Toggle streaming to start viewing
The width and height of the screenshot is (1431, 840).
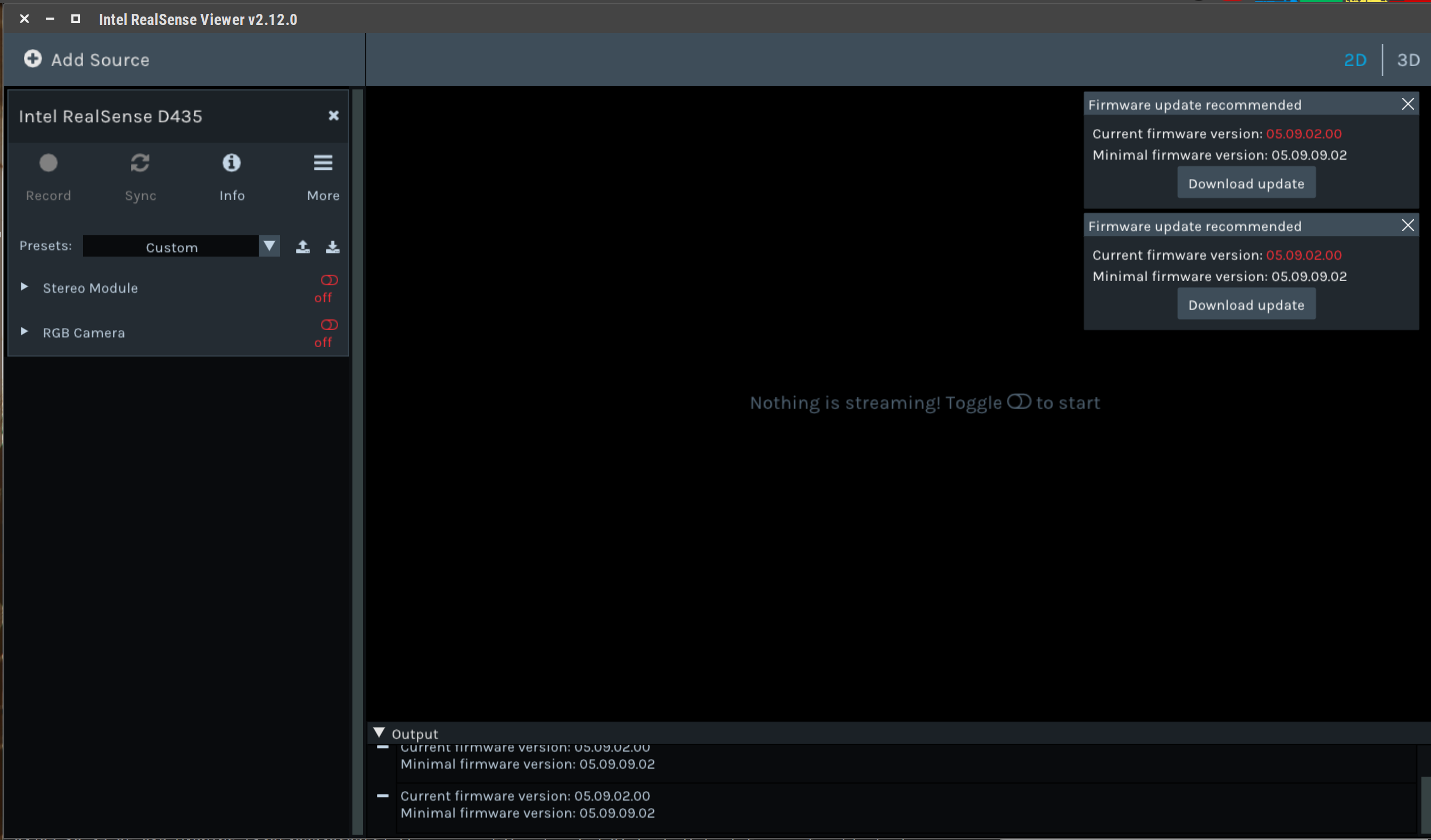click(x=1019, y=401)
